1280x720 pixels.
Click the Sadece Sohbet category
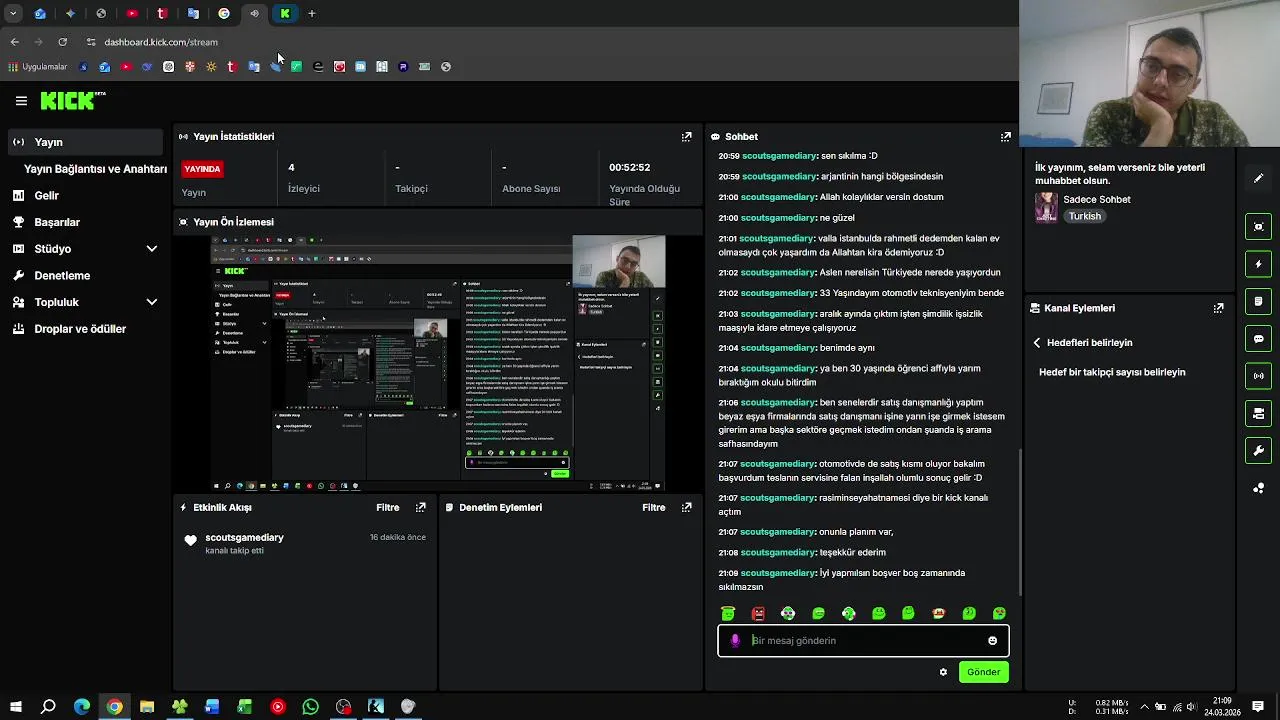click(1097, 200)
